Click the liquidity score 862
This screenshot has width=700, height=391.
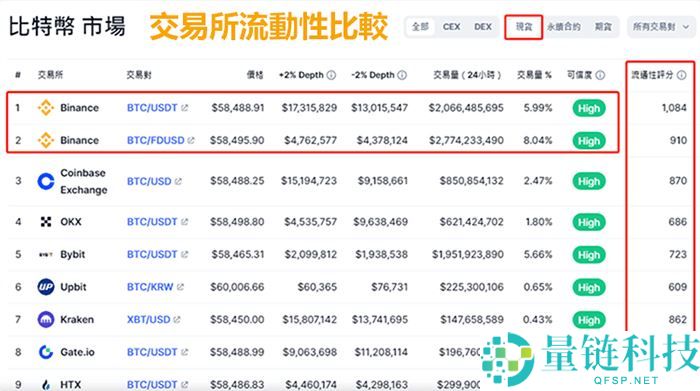pos(678,320)
